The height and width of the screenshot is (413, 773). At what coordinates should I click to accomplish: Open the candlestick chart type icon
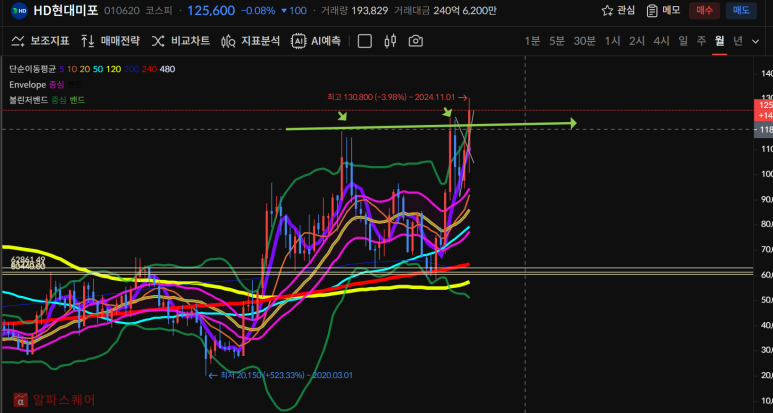point(390,41)
